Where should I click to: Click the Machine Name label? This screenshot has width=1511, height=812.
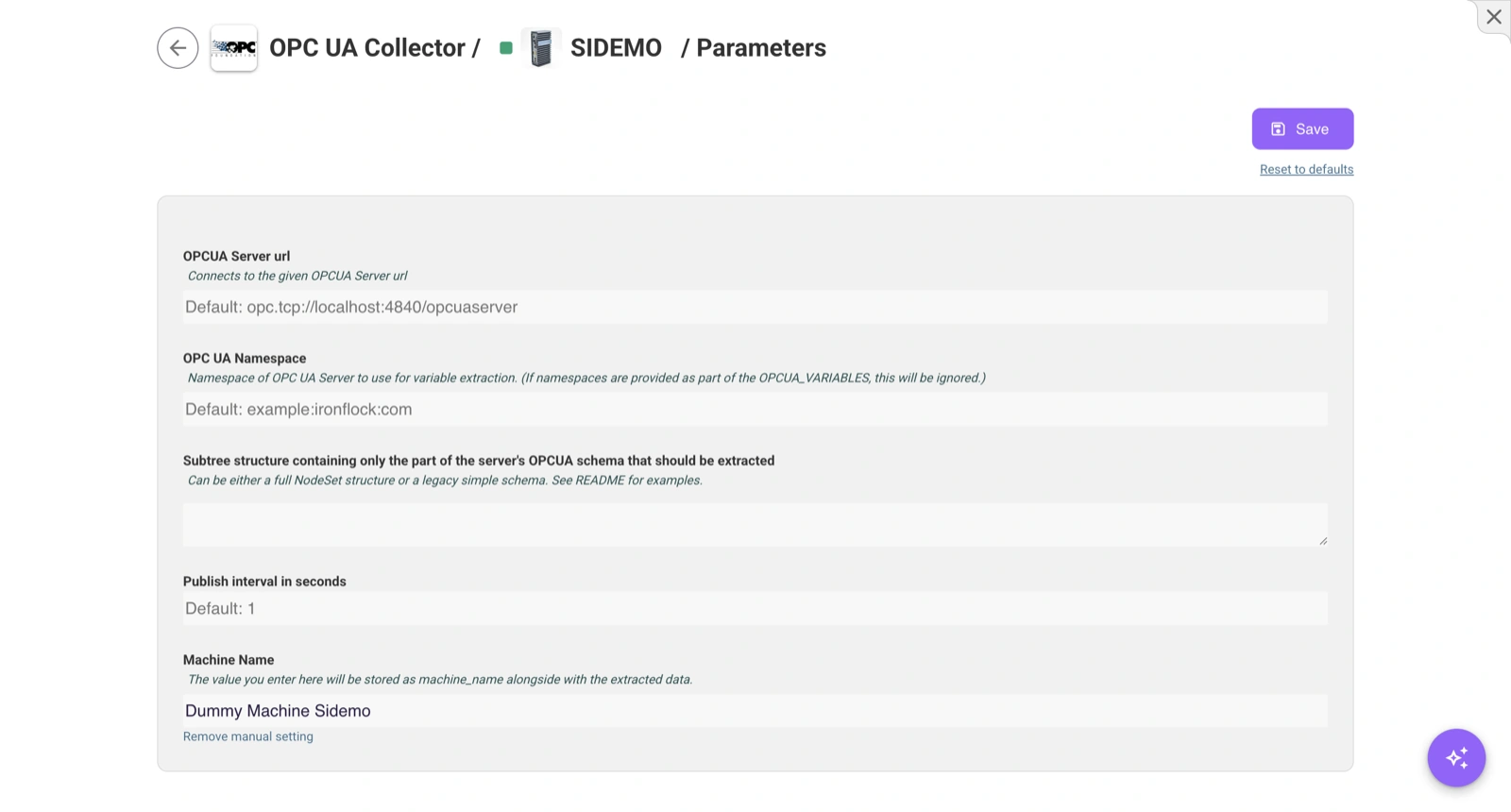pos(229,660)
